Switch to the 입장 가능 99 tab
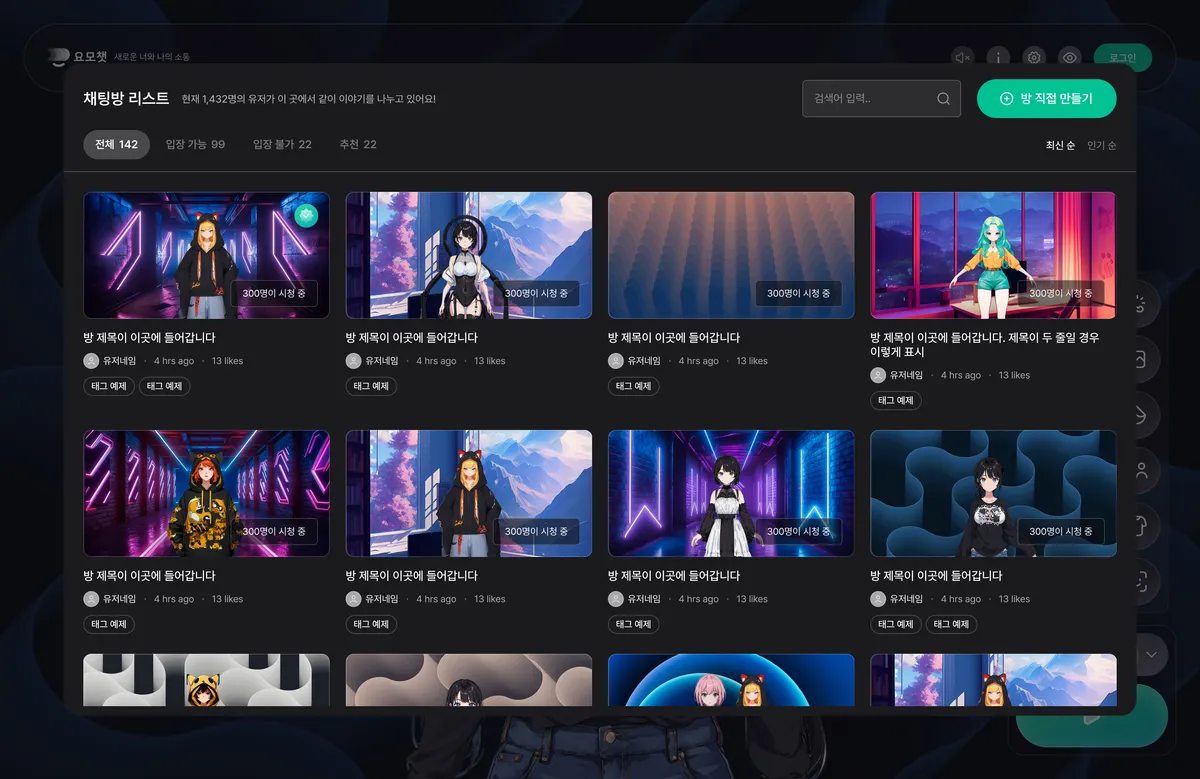The height and width of the screenshot is (779, 1200). [195, 144]
